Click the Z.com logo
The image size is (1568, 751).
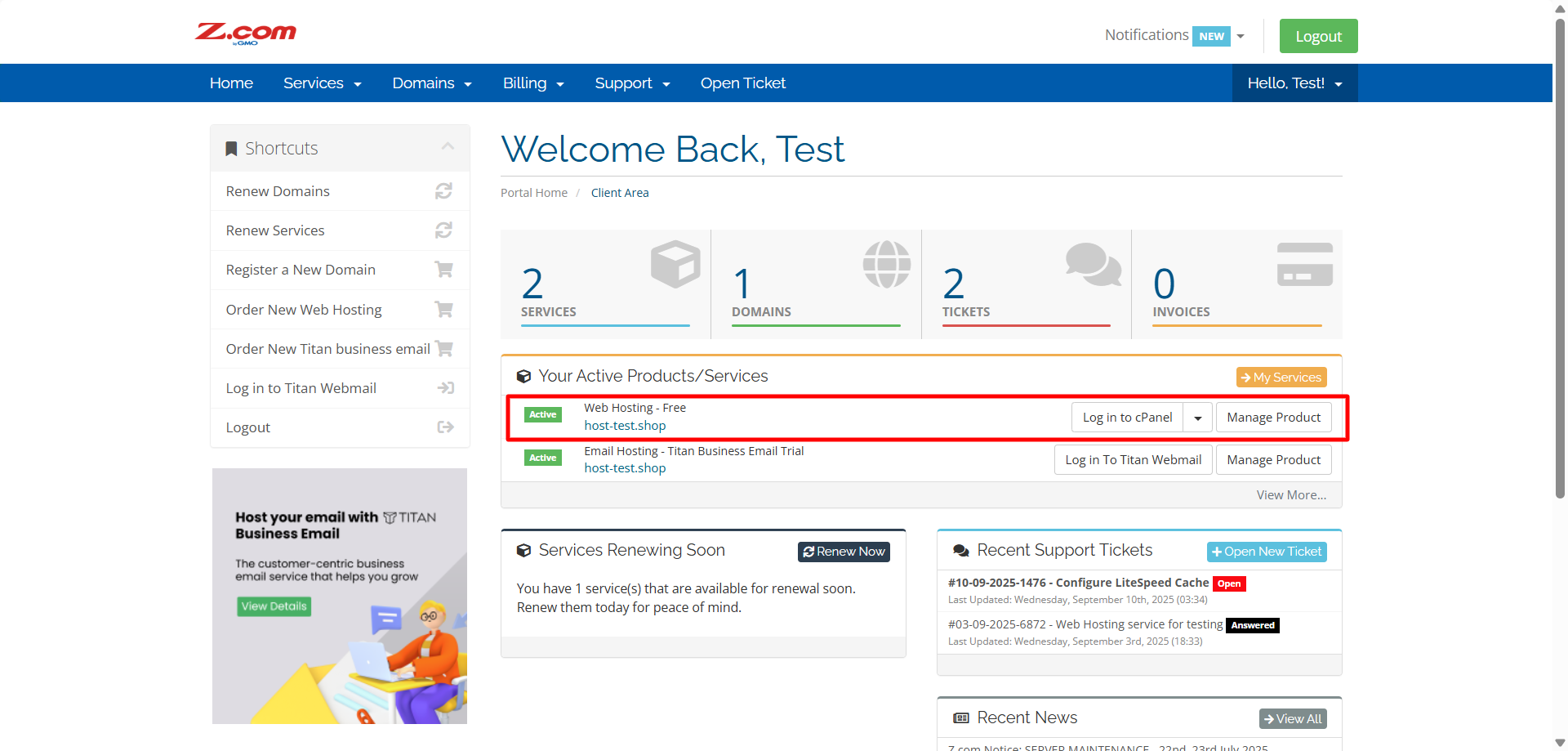point(245,33)
